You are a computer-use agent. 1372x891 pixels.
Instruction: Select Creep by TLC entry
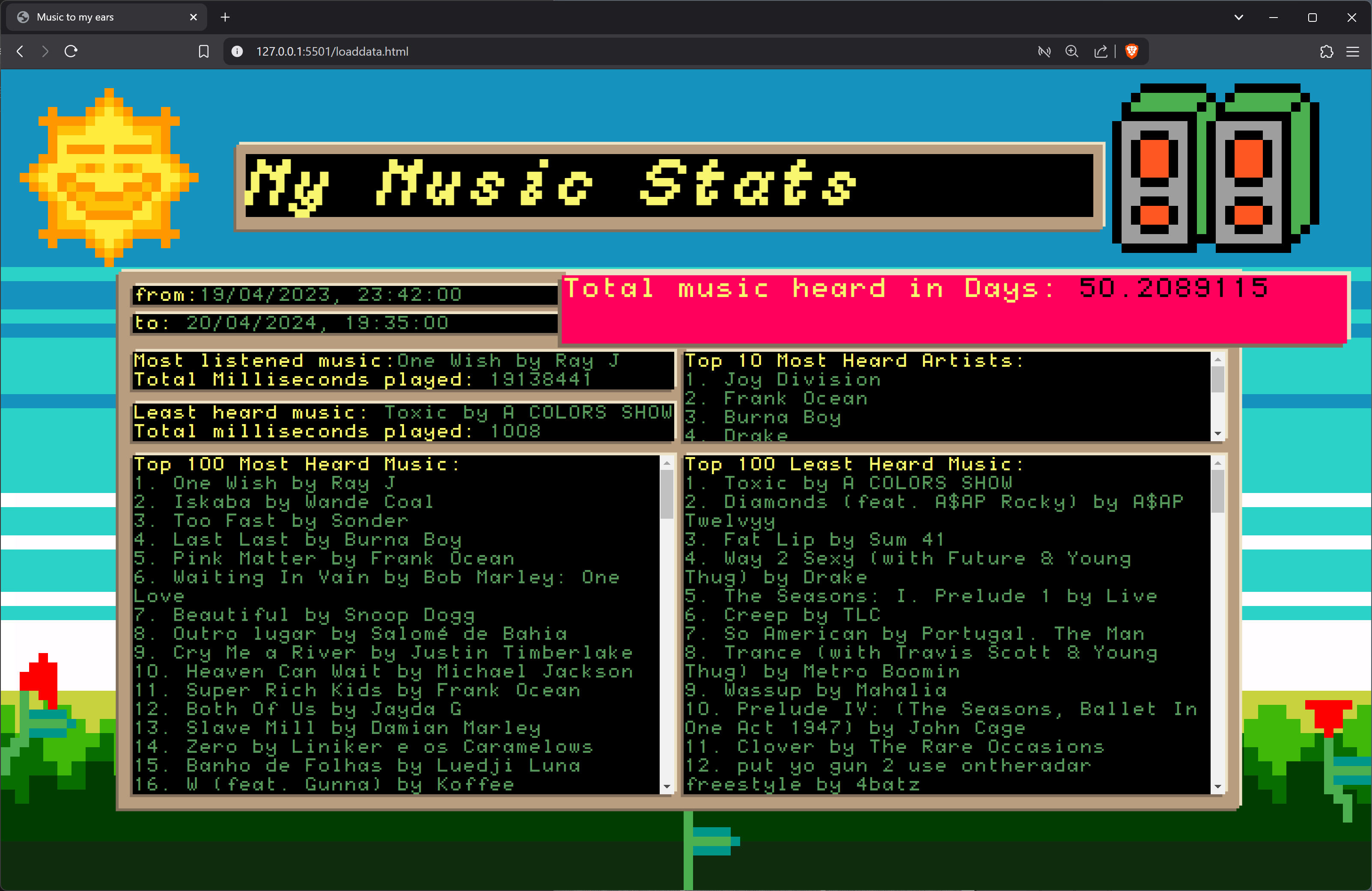tap(783, 615)
